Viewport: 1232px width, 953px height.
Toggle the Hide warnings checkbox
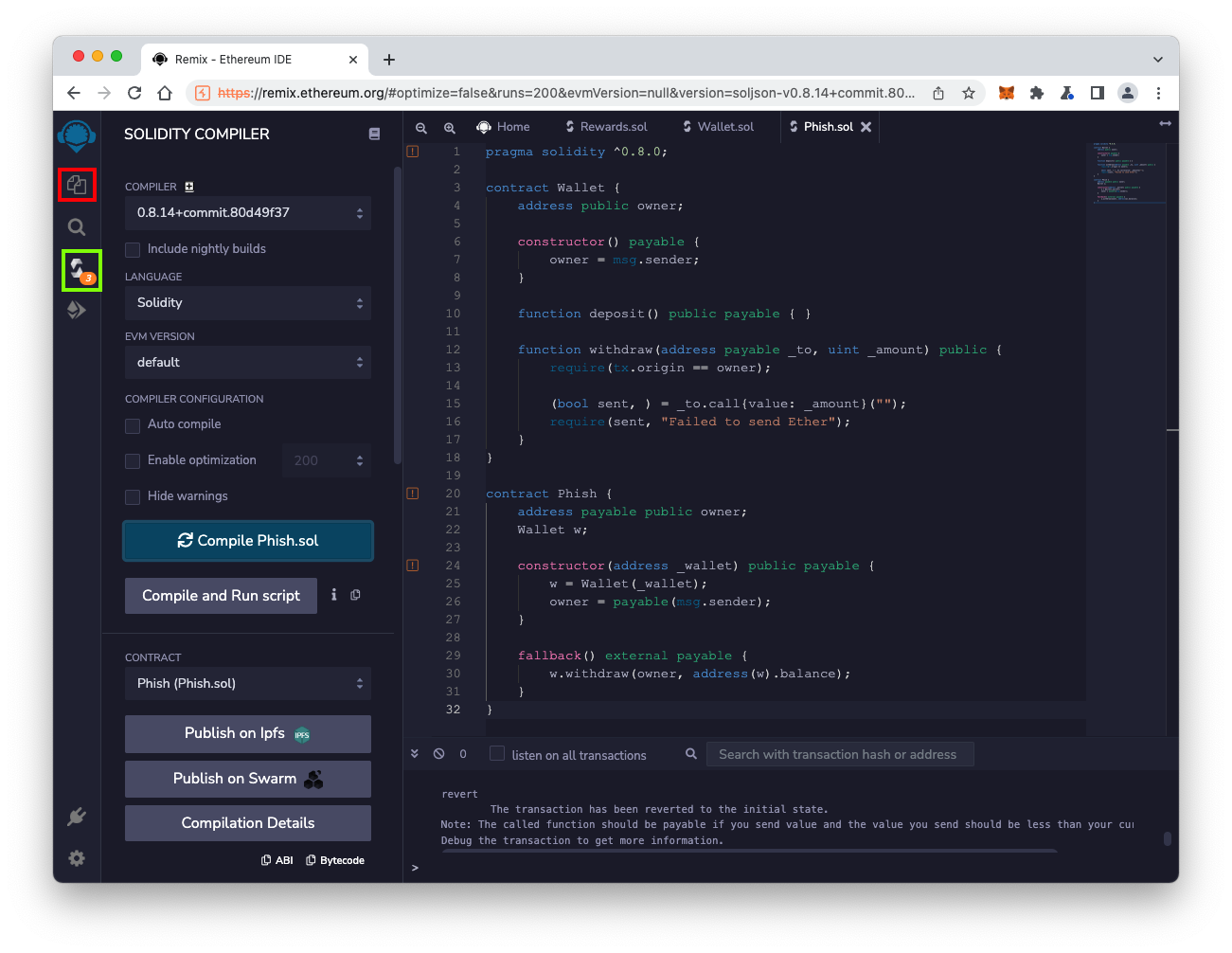coord(133,496)
